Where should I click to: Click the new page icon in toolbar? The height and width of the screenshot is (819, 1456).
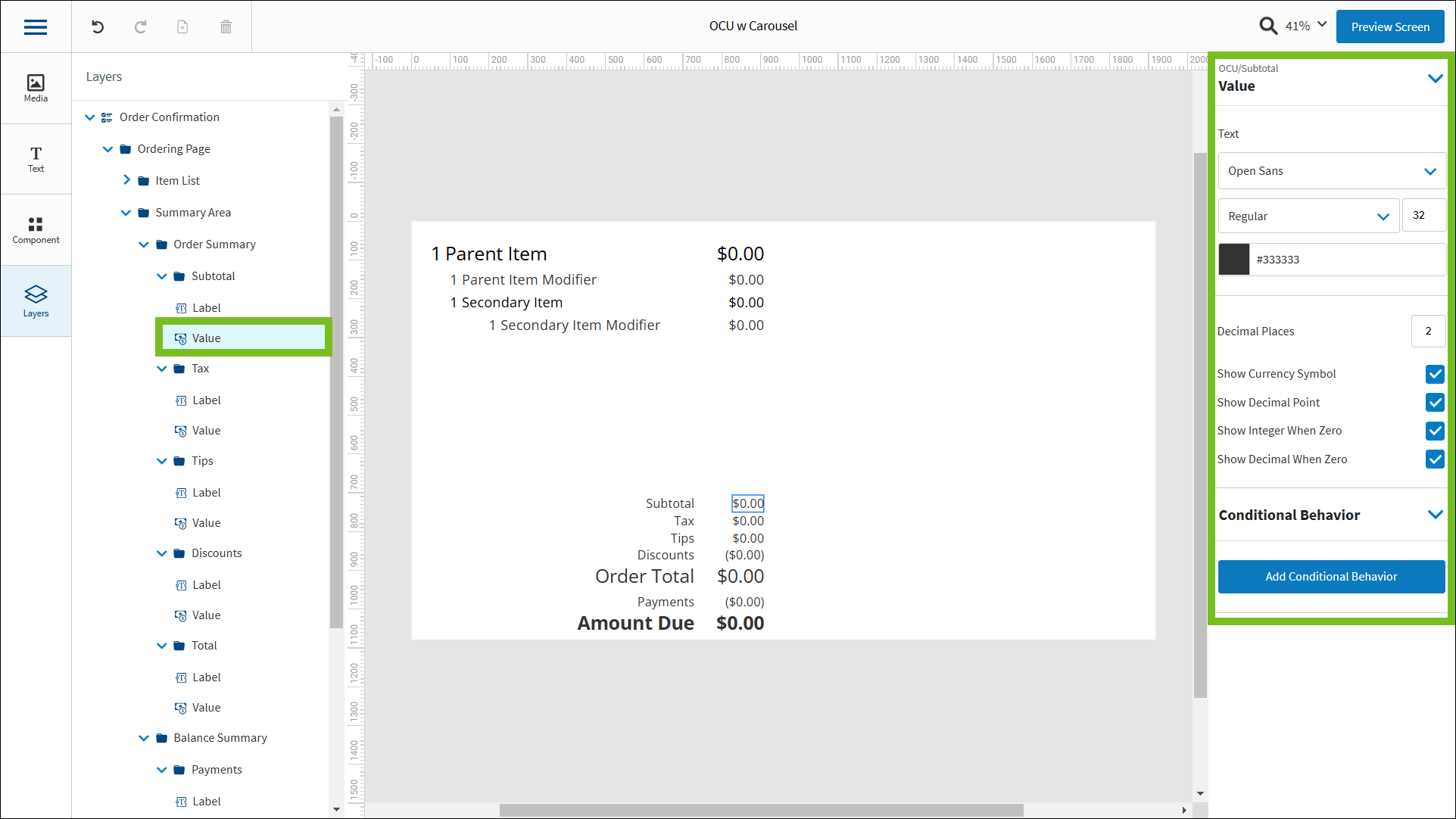tap(182, 26)
